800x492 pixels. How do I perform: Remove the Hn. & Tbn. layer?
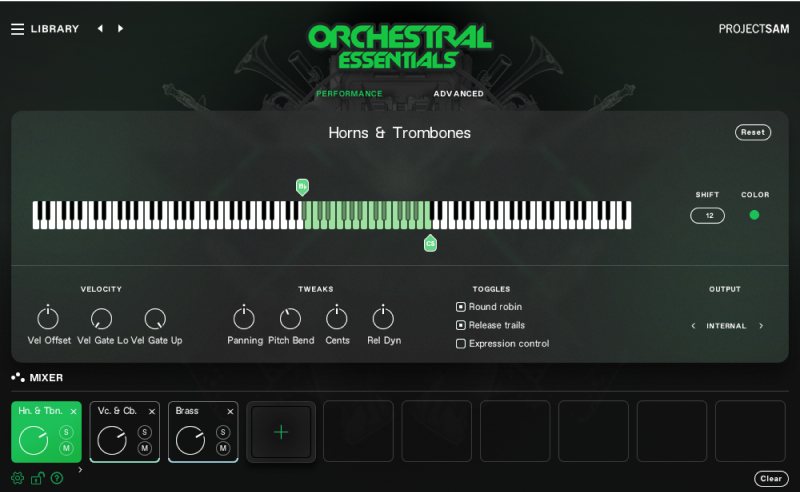coord(73,411)
